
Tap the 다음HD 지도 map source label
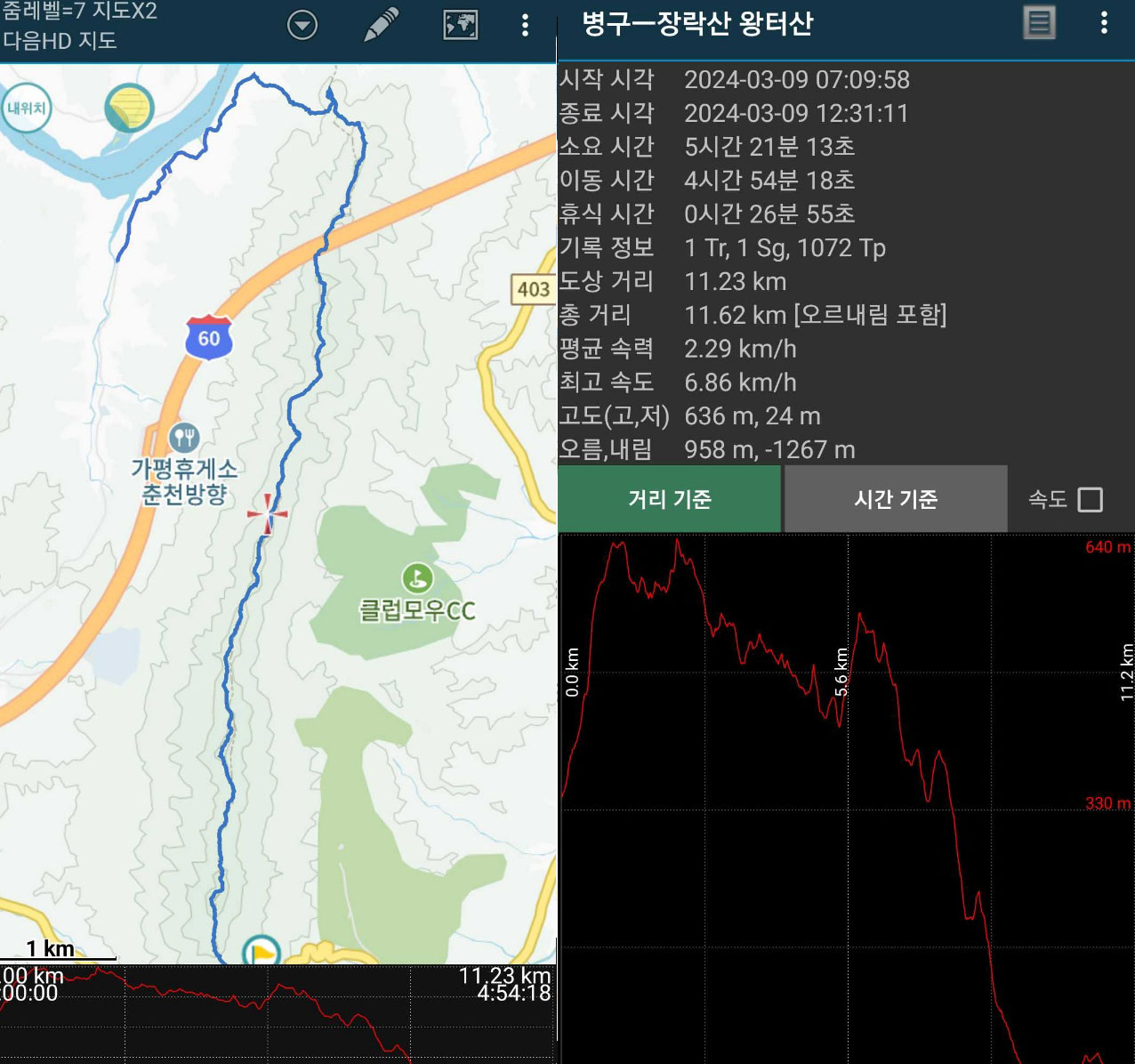click(60, 40)
